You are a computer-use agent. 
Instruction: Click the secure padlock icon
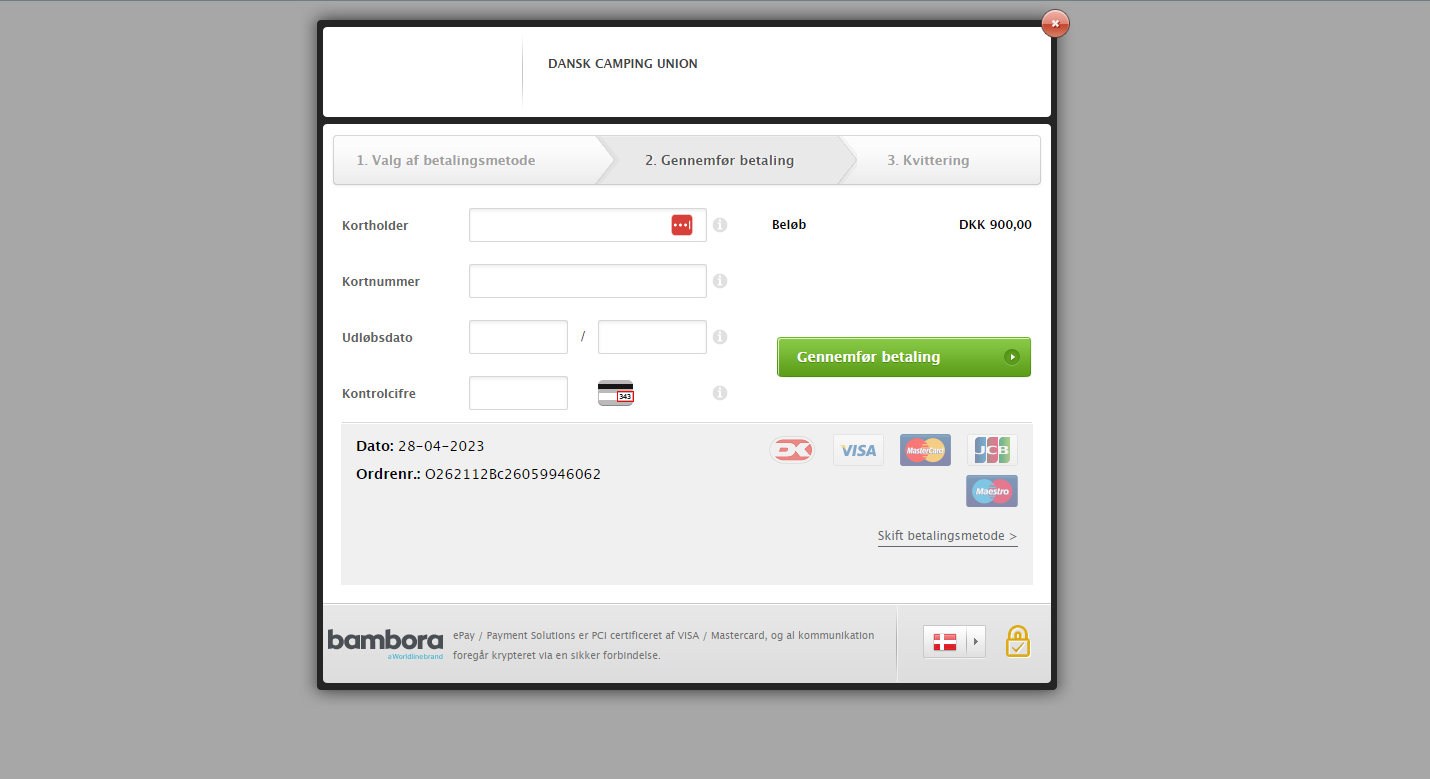point(1017,642)
